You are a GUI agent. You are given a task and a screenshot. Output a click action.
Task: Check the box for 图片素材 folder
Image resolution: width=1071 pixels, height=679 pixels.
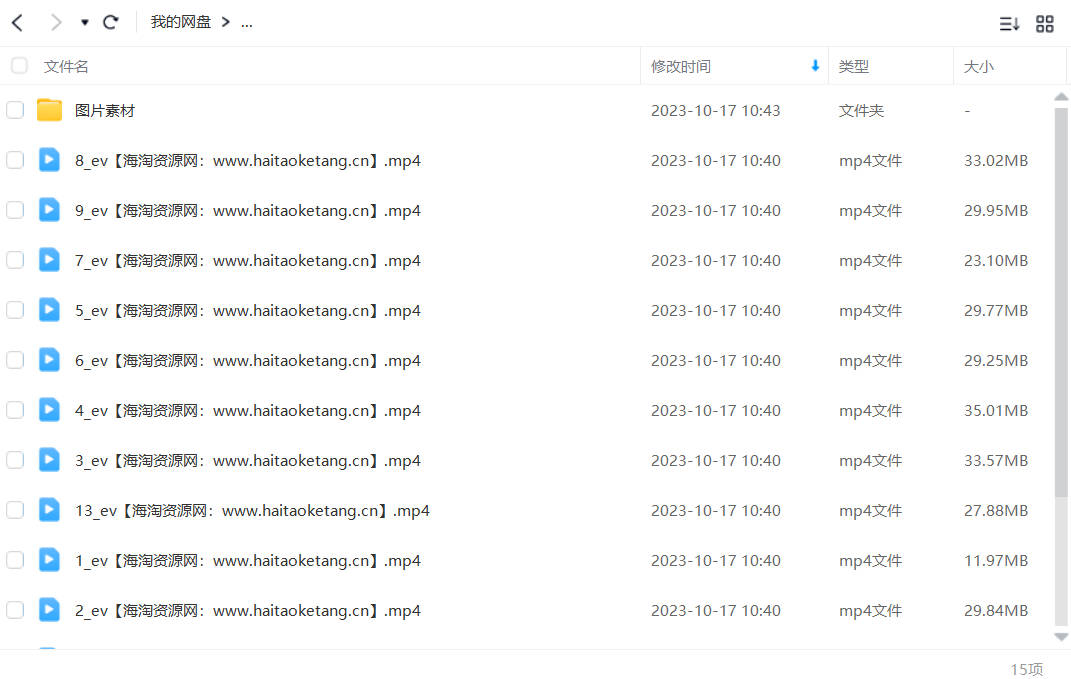click(15, 110)
